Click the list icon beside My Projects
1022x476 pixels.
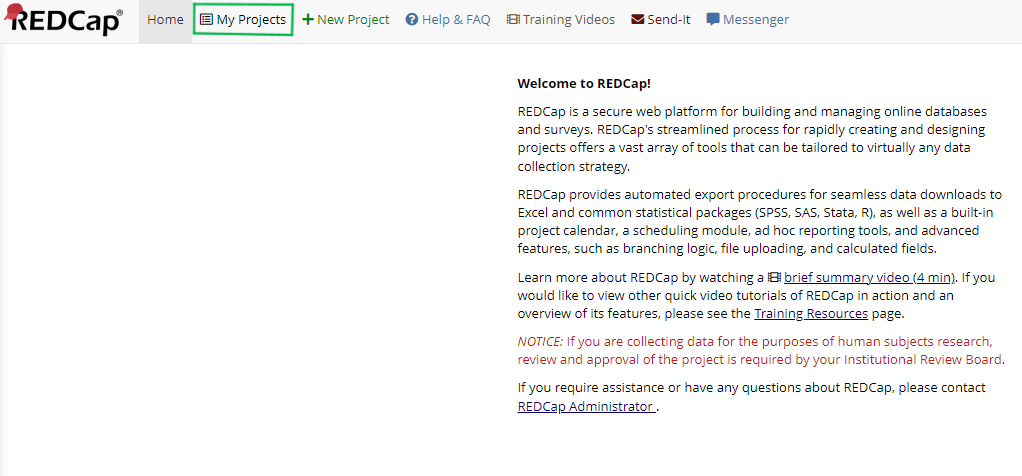click(206, 20)
